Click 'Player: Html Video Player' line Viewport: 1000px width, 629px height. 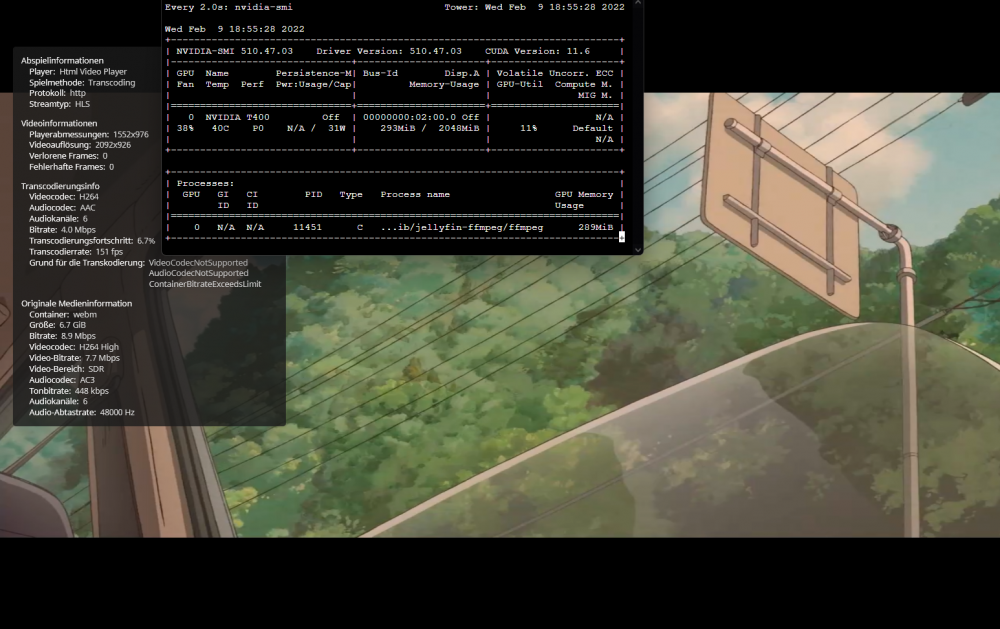tap(78, 71)
